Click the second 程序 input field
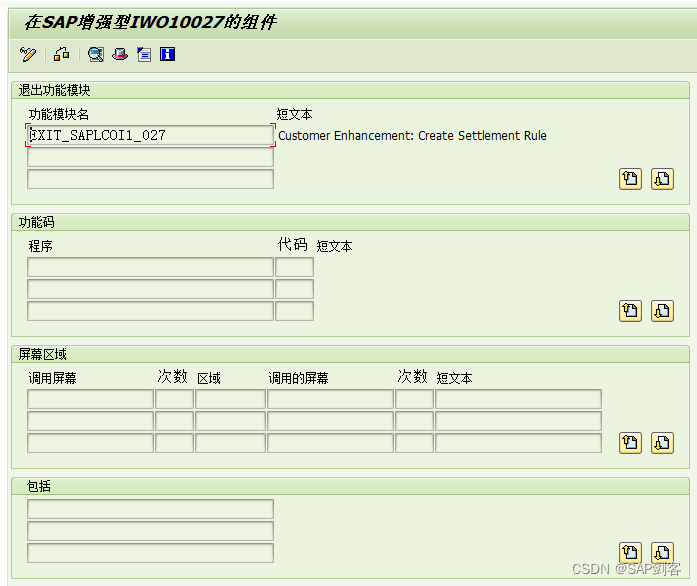The image size is (697, 586). click(150, 289)
